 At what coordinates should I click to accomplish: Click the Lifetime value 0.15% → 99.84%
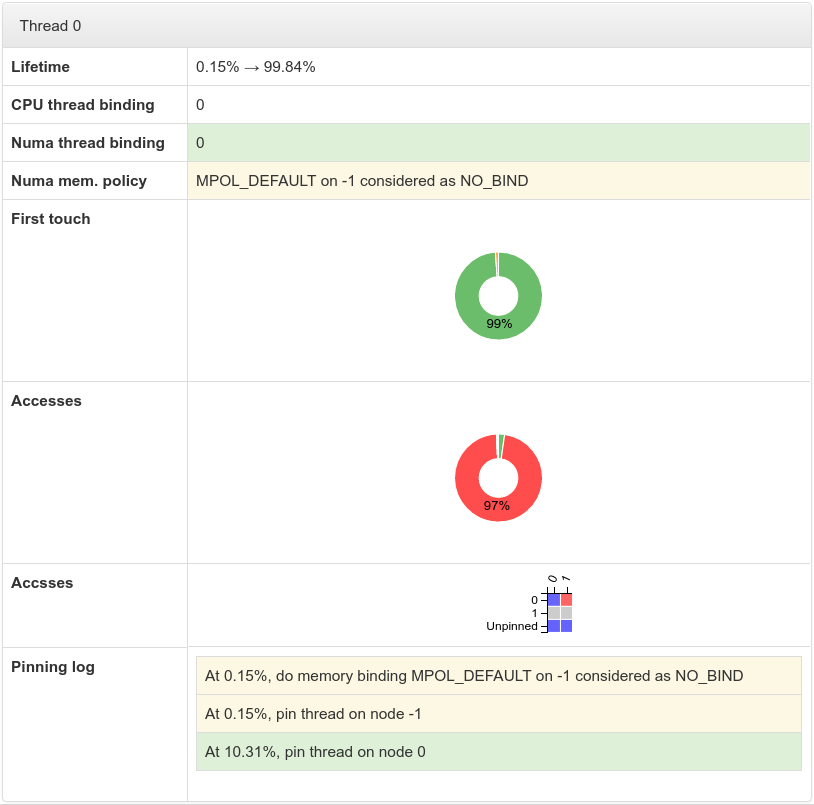tap(256, 67)
